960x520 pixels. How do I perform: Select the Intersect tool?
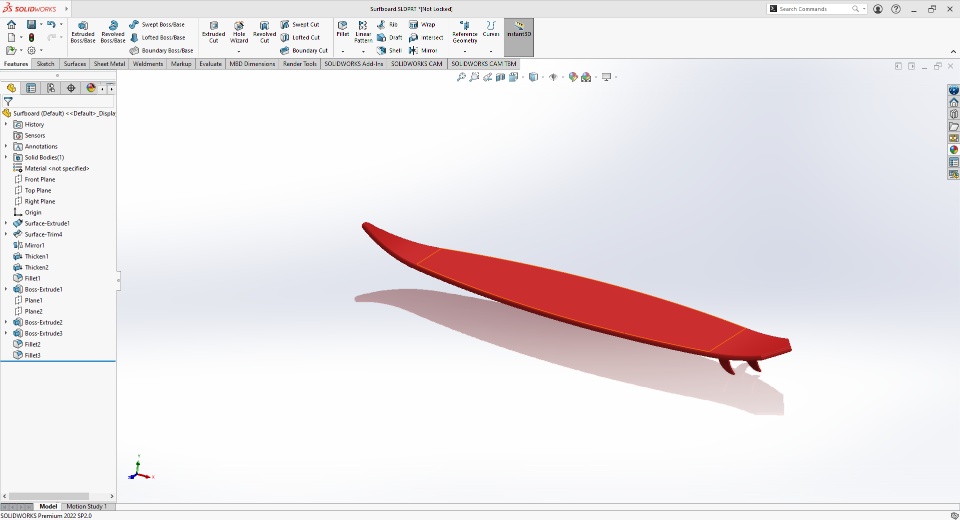(426, 37)
